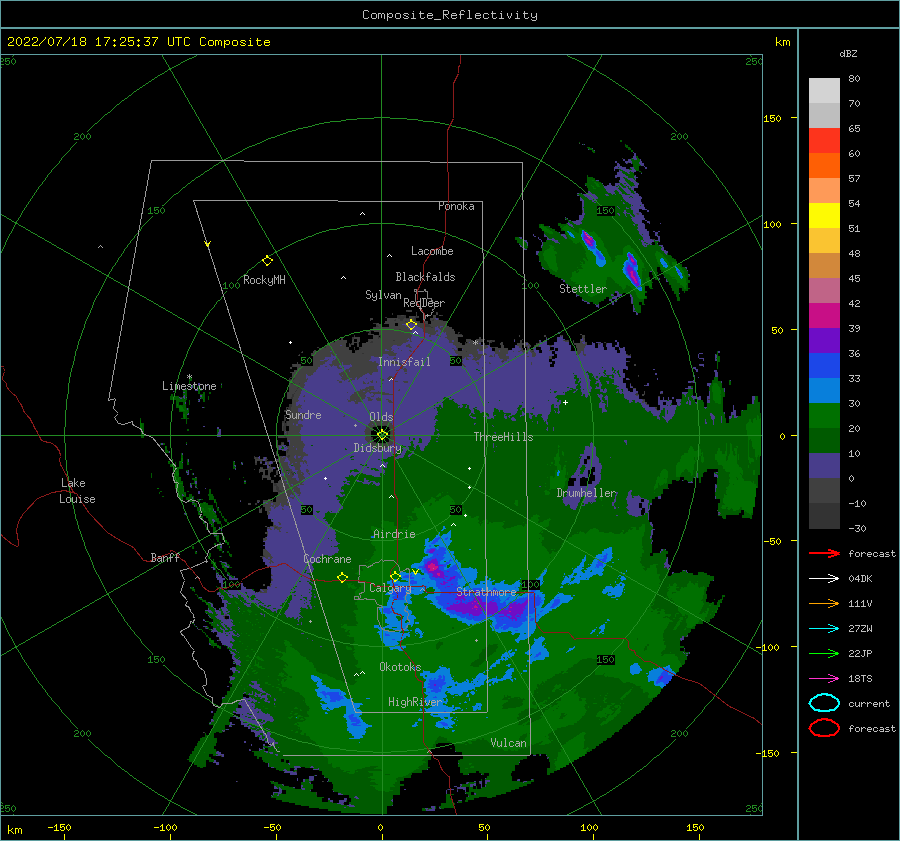This screenshot has height=841, width=900.
Task: Select the 65 dBZ red color swatch
Action: pos(824,141)
